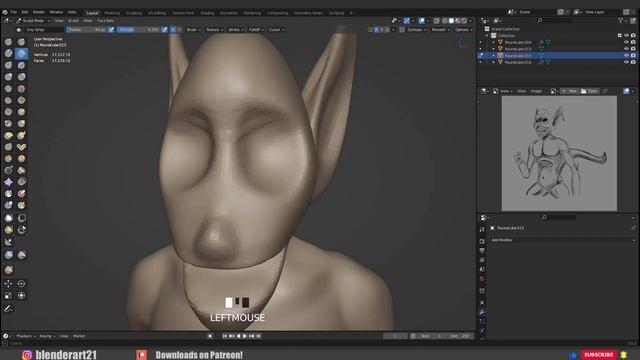Screen dimensions: 640x360
Task: Select the Box Mask tool
Action: click(8, 218)
